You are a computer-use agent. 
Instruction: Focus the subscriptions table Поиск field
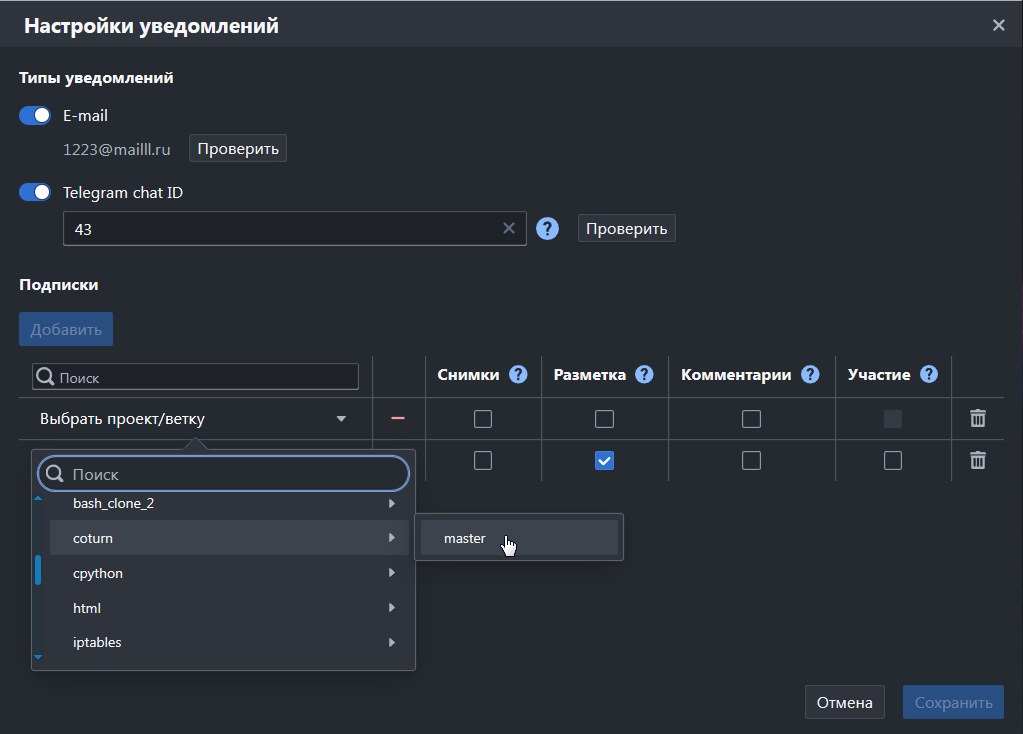coord(196,376)
